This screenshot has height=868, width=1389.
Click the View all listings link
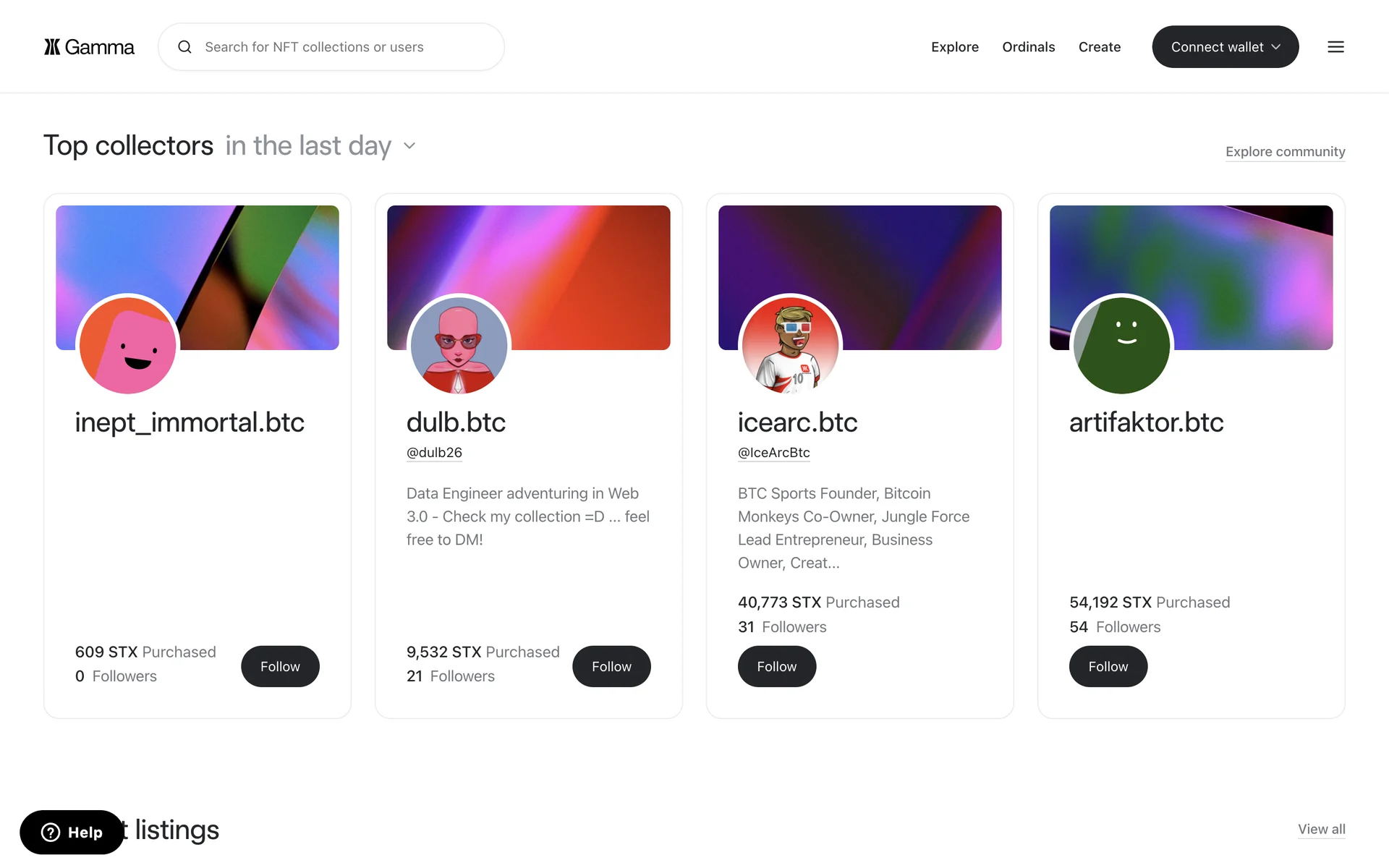1321,829
